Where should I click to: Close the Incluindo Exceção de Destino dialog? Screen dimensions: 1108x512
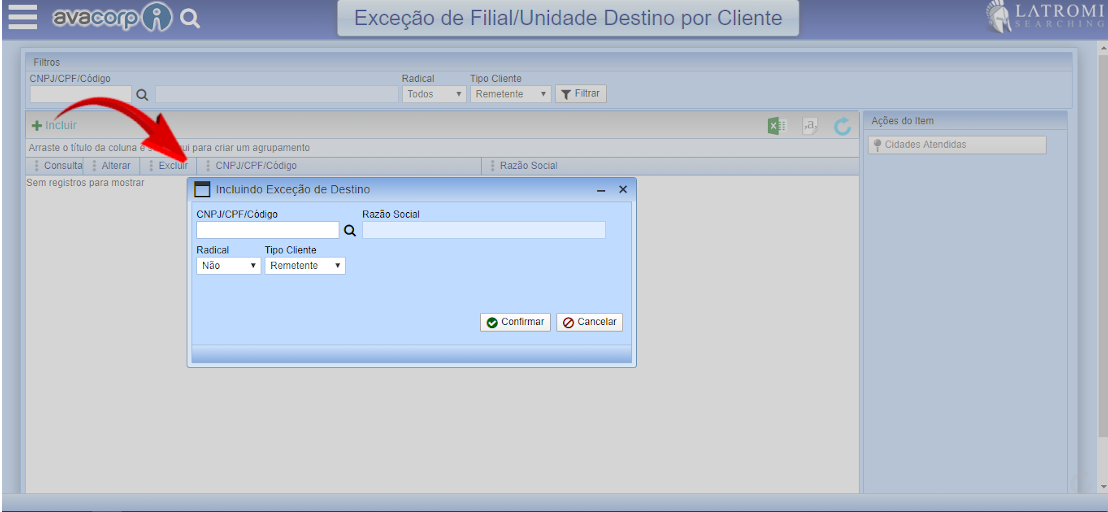click(622, 189)
